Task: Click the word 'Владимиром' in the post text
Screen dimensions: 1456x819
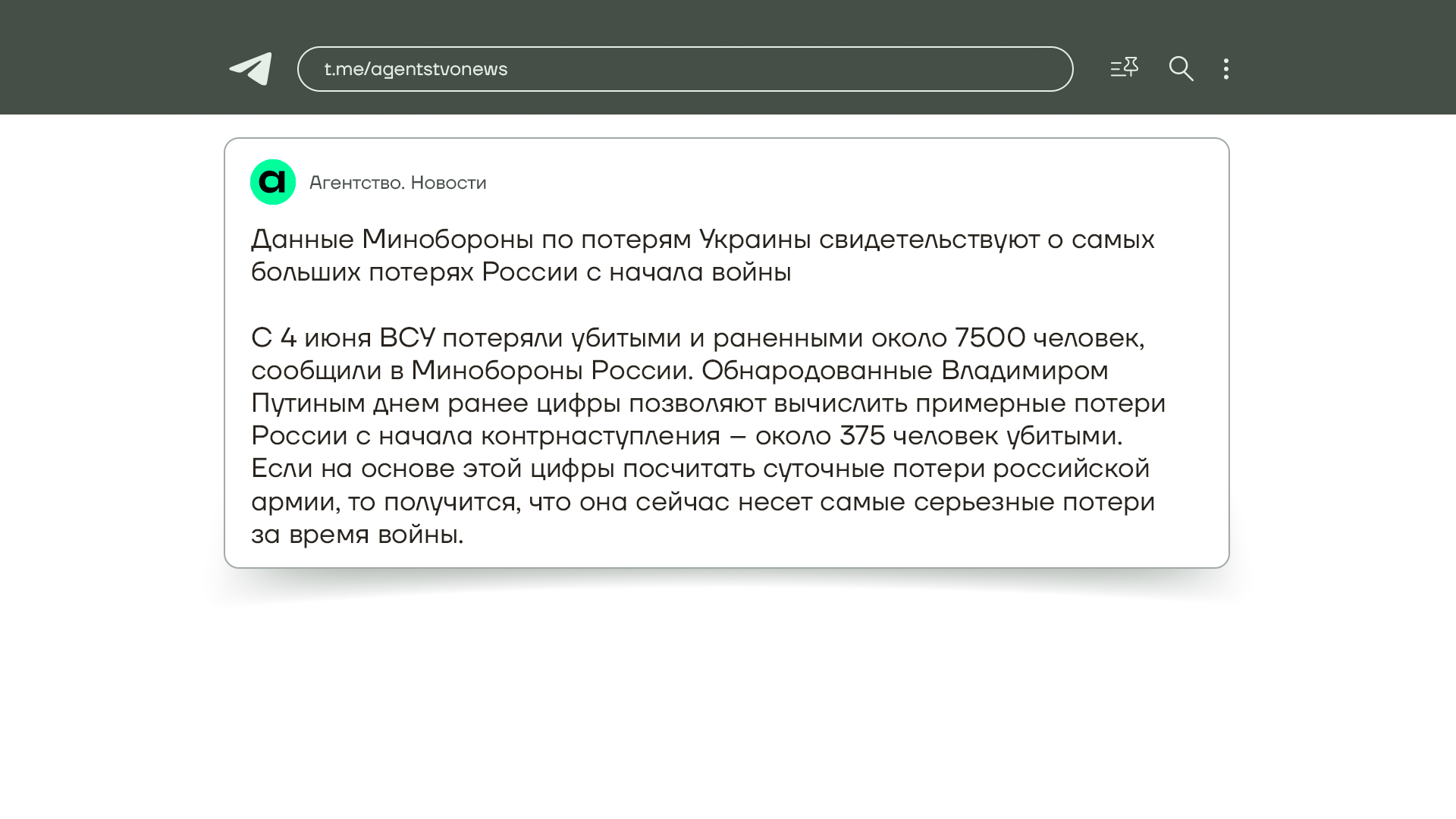Action: 1025,371
